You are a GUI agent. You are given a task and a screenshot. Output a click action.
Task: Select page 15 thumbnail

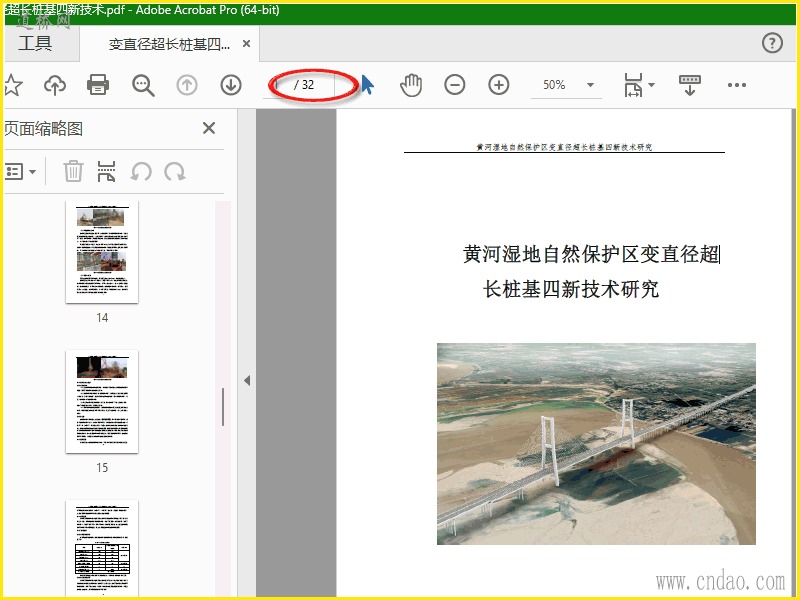click(102, 402)
